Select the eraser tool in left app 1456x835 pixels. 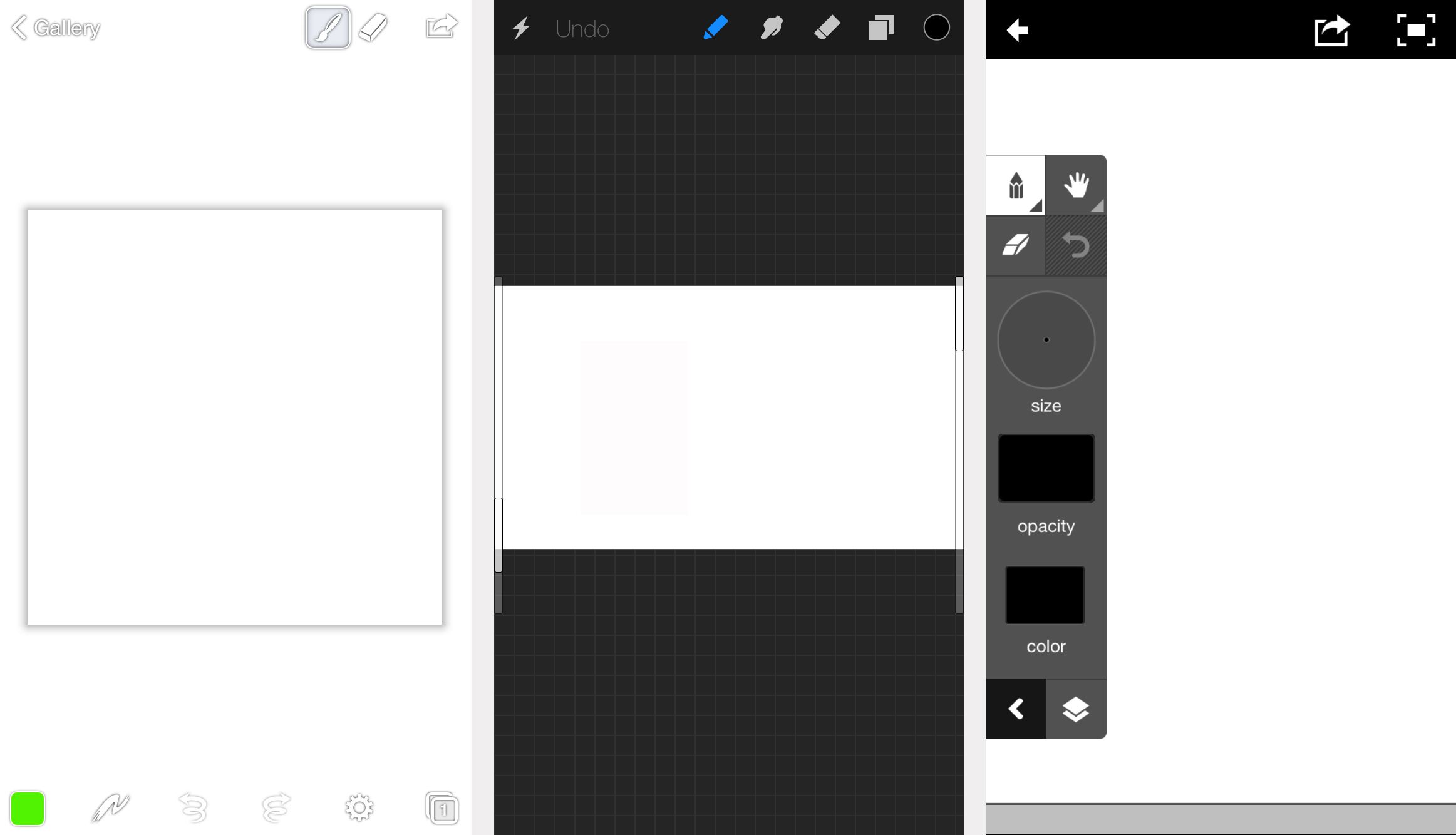click(x=374, y=28)
